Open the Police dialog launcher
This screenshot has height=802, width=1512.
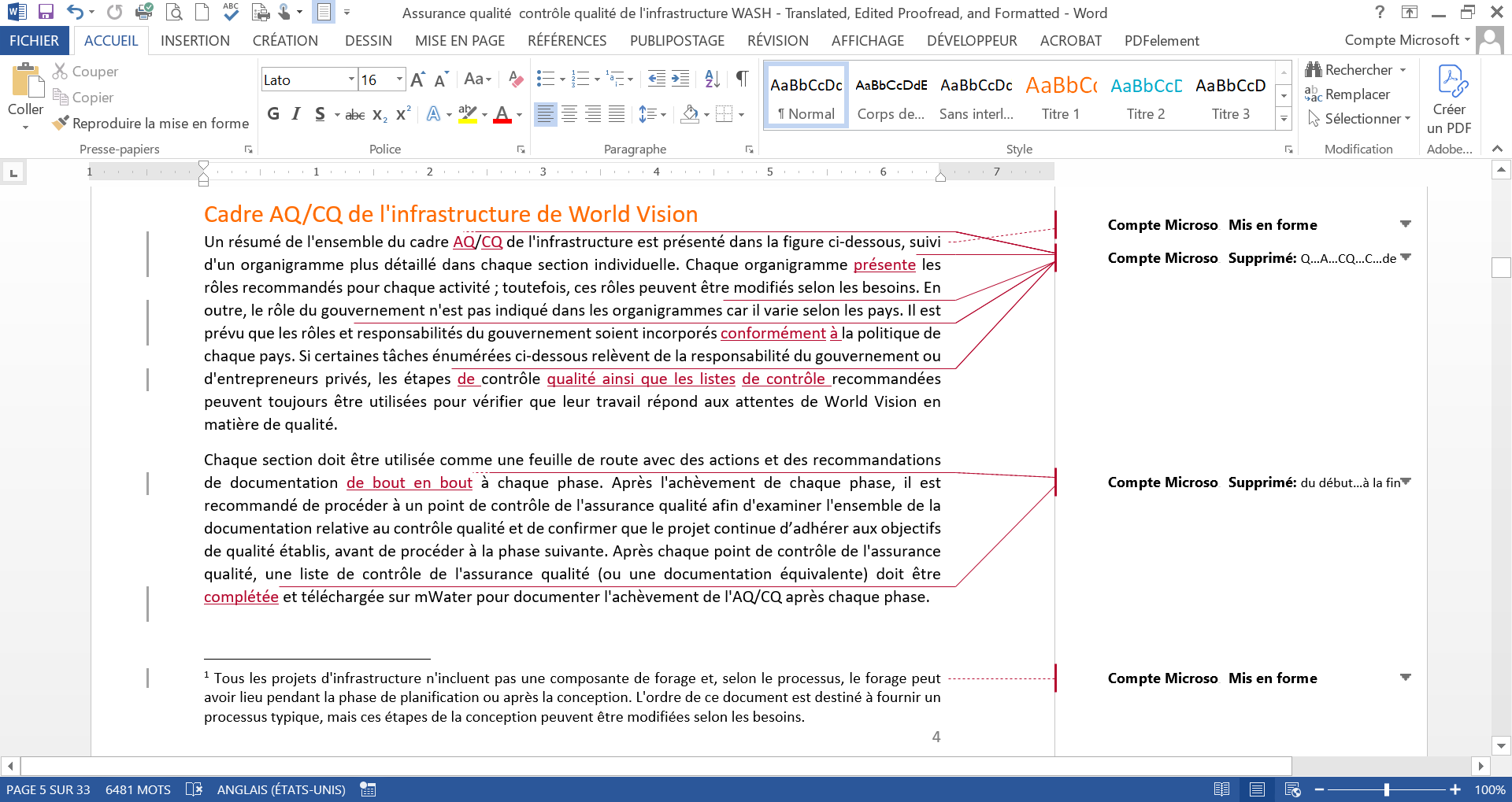coord(521,149)
